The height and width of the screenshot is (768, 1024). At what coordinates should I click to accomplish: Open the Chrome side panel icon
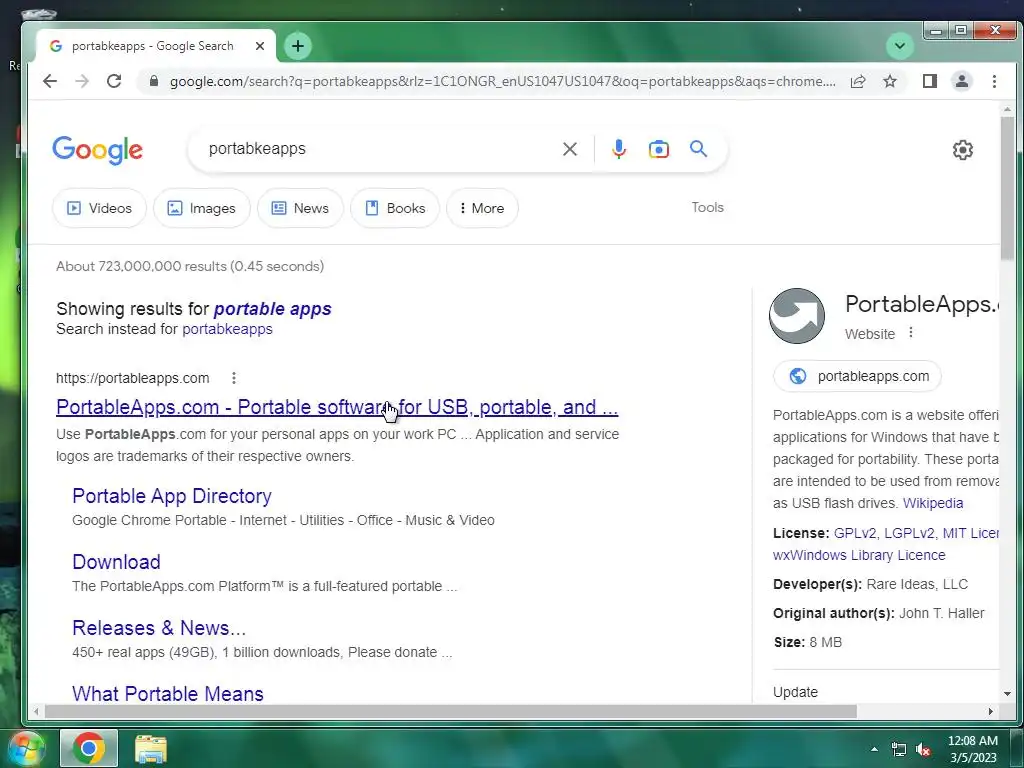tap(929, 81)
